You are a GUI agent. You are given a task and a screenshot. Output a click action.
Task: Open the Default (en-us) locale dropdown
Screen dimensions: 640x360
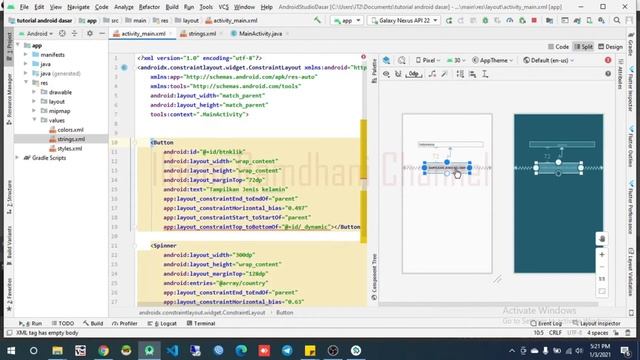coord(549,60)
